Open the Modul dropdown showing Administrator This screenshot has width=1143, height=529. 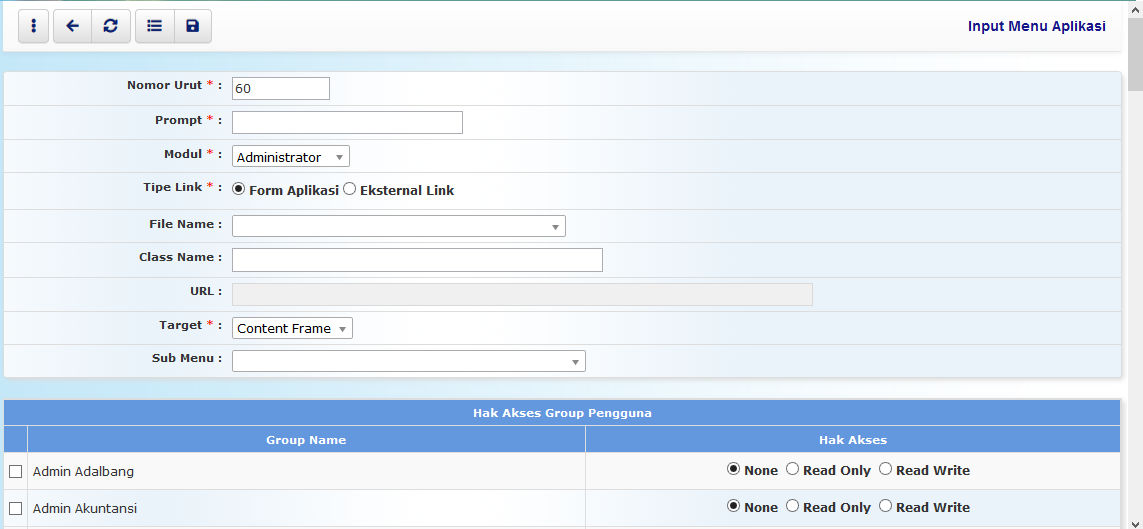pos(291,157)
